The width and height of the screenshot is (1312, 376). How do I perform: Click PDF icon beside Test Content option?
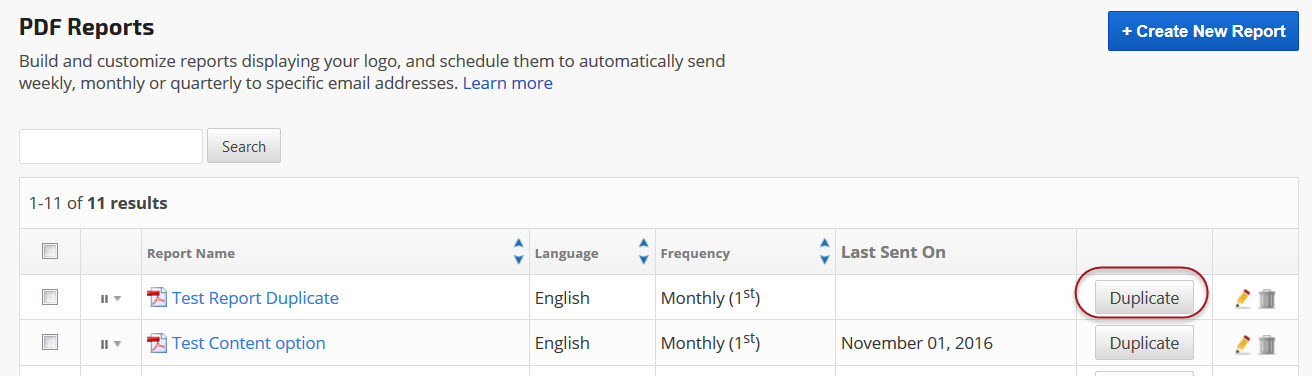click(x=157, y=343)
